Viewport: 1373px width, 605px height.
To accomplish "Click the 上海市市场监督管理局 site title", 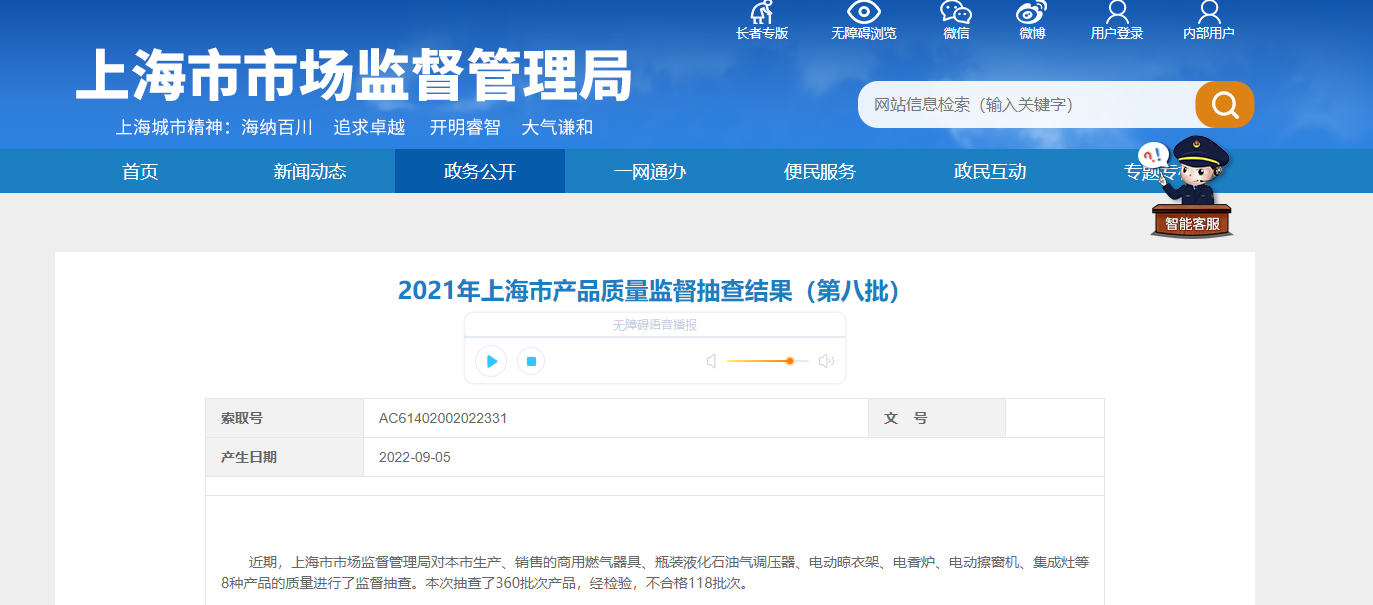I will (354, 76).
